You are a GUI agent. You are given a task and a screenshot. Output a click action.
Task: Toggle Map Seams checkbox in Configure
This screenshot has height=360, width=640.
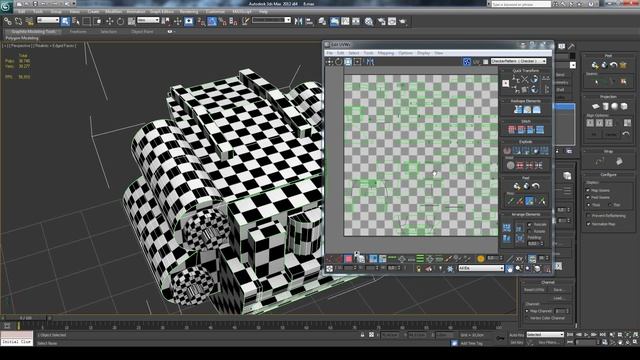pyautogui.click(x=588, y=191)
